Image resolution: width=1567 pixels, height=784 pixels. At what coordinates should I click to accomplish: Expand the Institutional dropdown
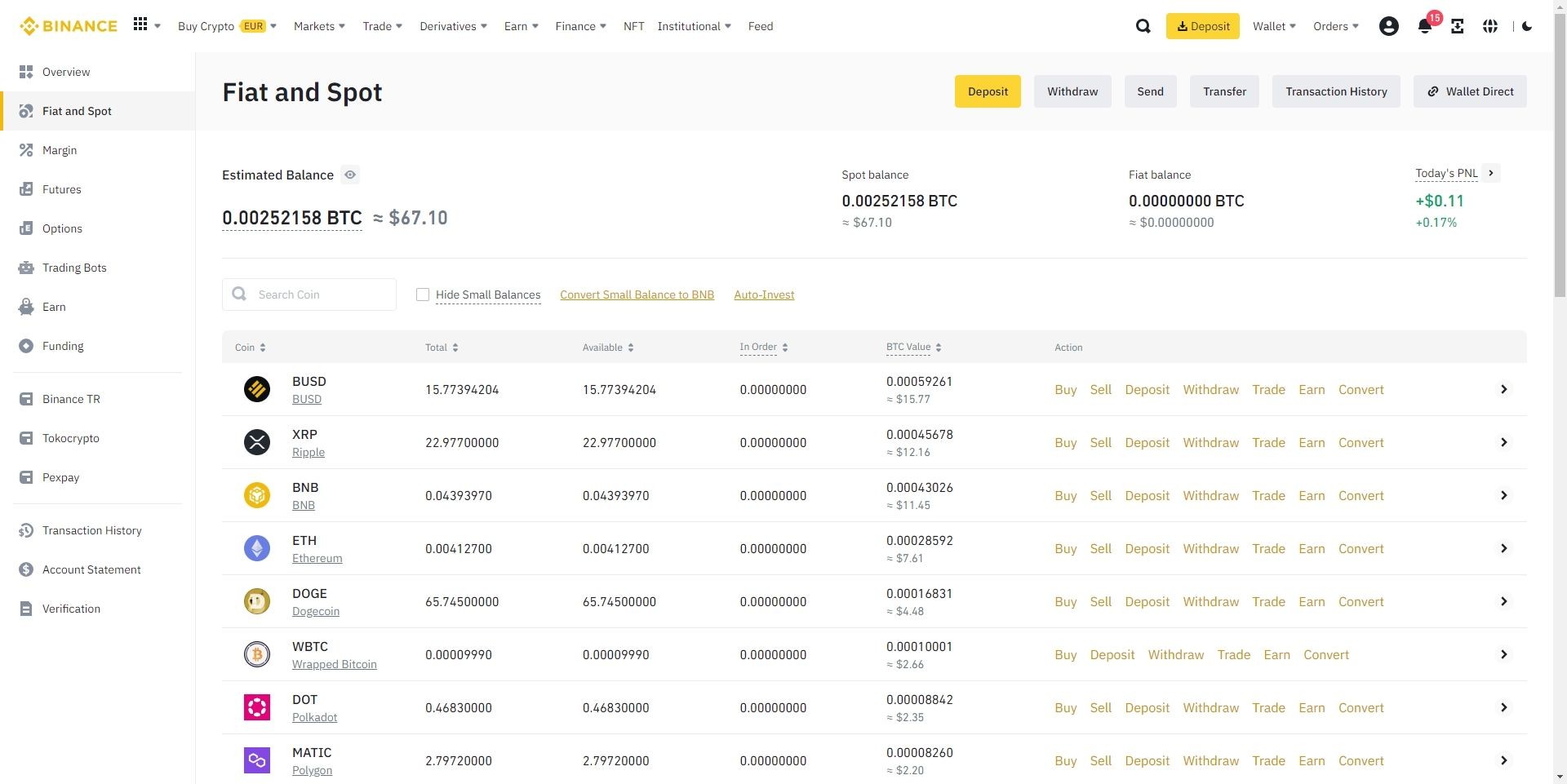tap(694, 26)
